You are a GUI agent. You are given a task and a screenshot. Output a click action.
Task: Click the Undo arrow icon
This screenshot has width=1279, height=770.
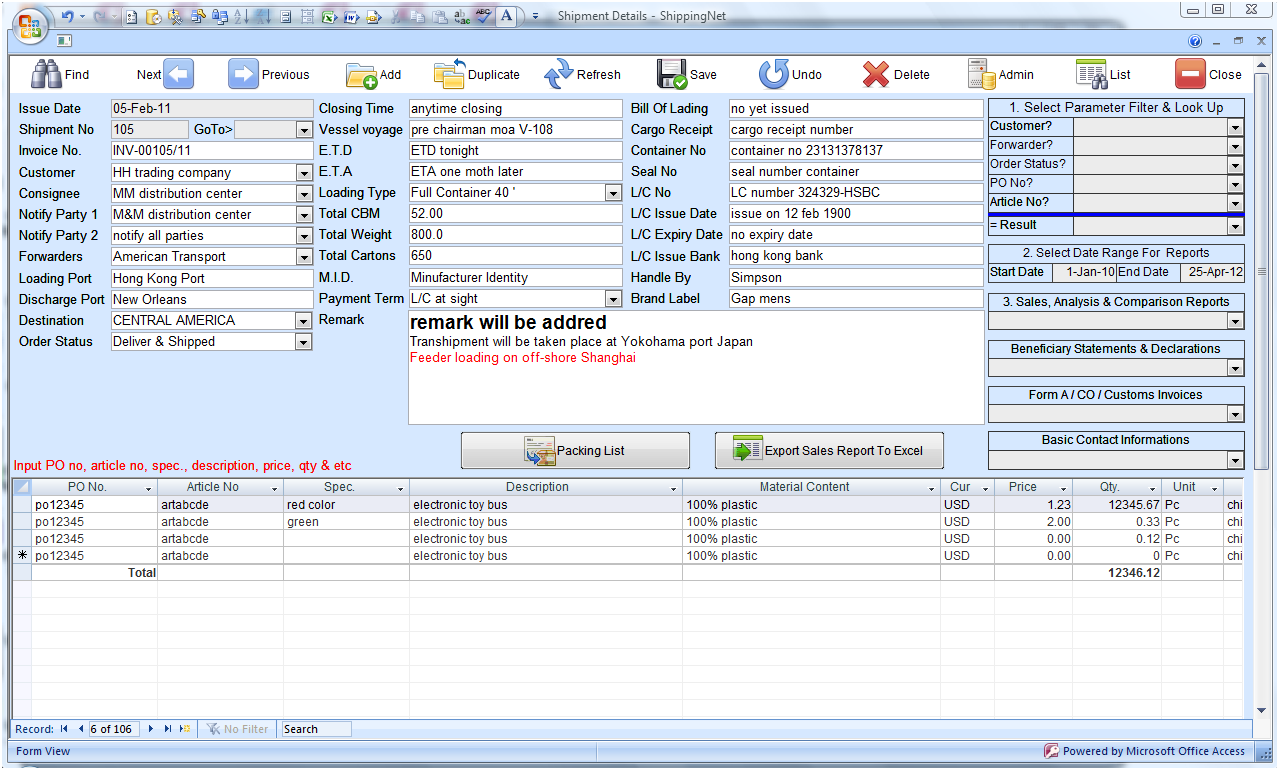(773, 75)
